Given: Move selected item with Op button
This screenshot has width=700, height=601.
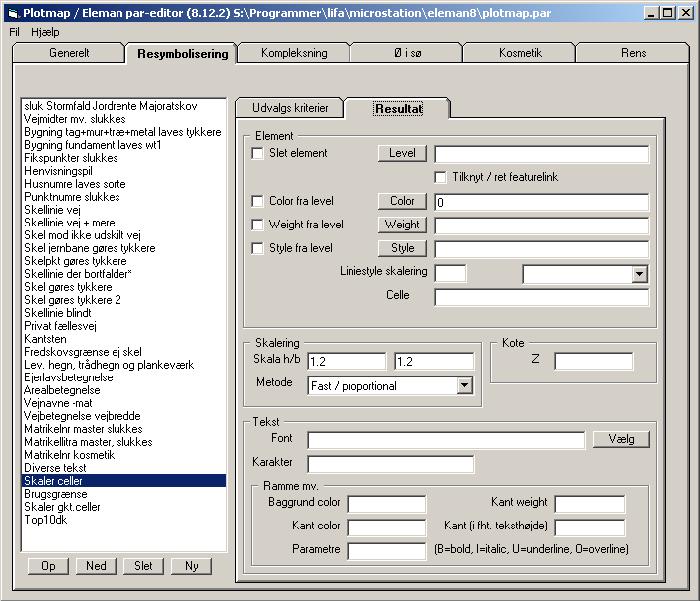Looking at the screenshot, I should pos(48,566).
